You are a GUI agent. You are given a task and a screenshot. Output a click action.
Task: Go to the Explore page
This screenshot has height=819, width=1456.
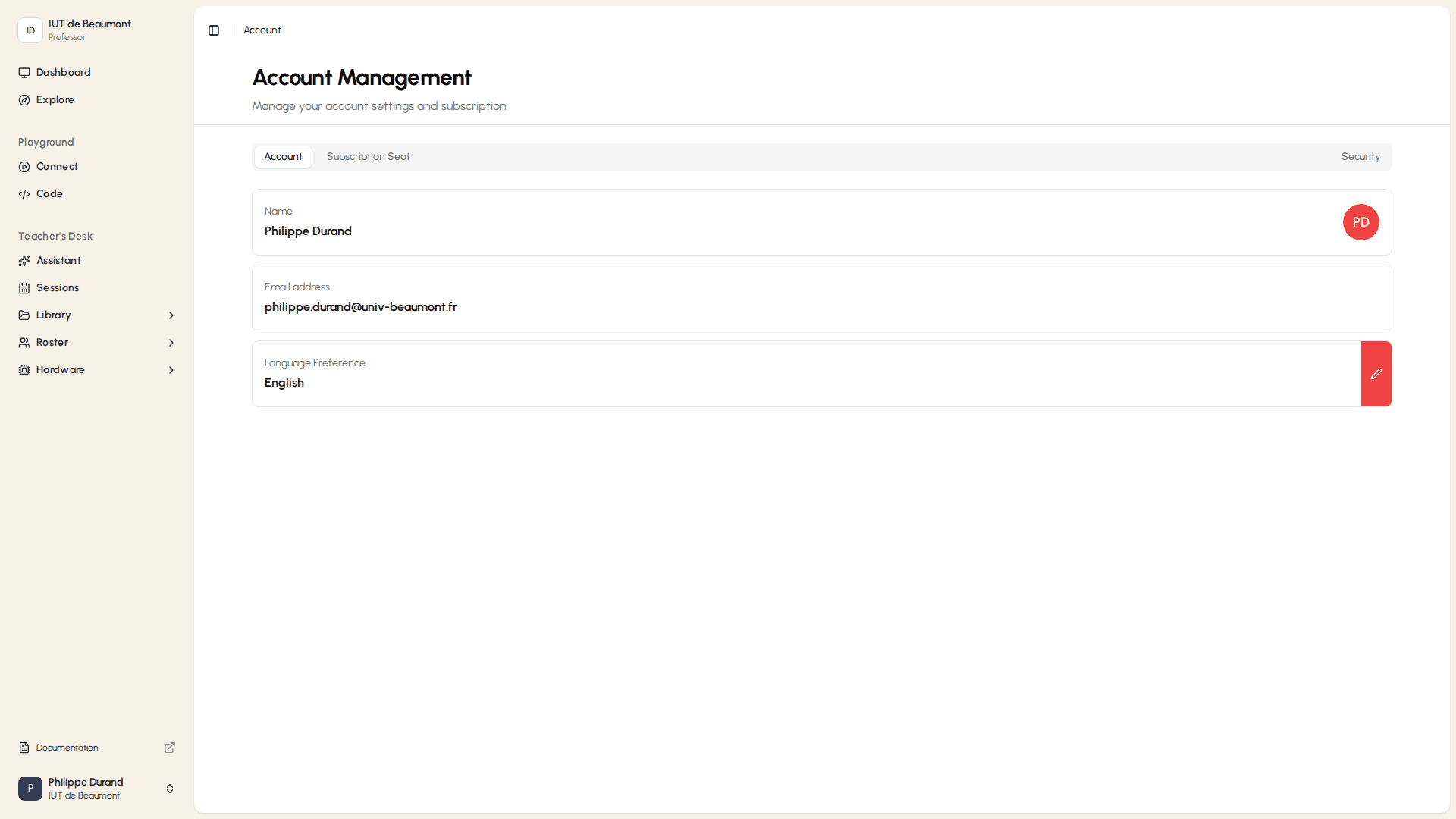(97, 100)
